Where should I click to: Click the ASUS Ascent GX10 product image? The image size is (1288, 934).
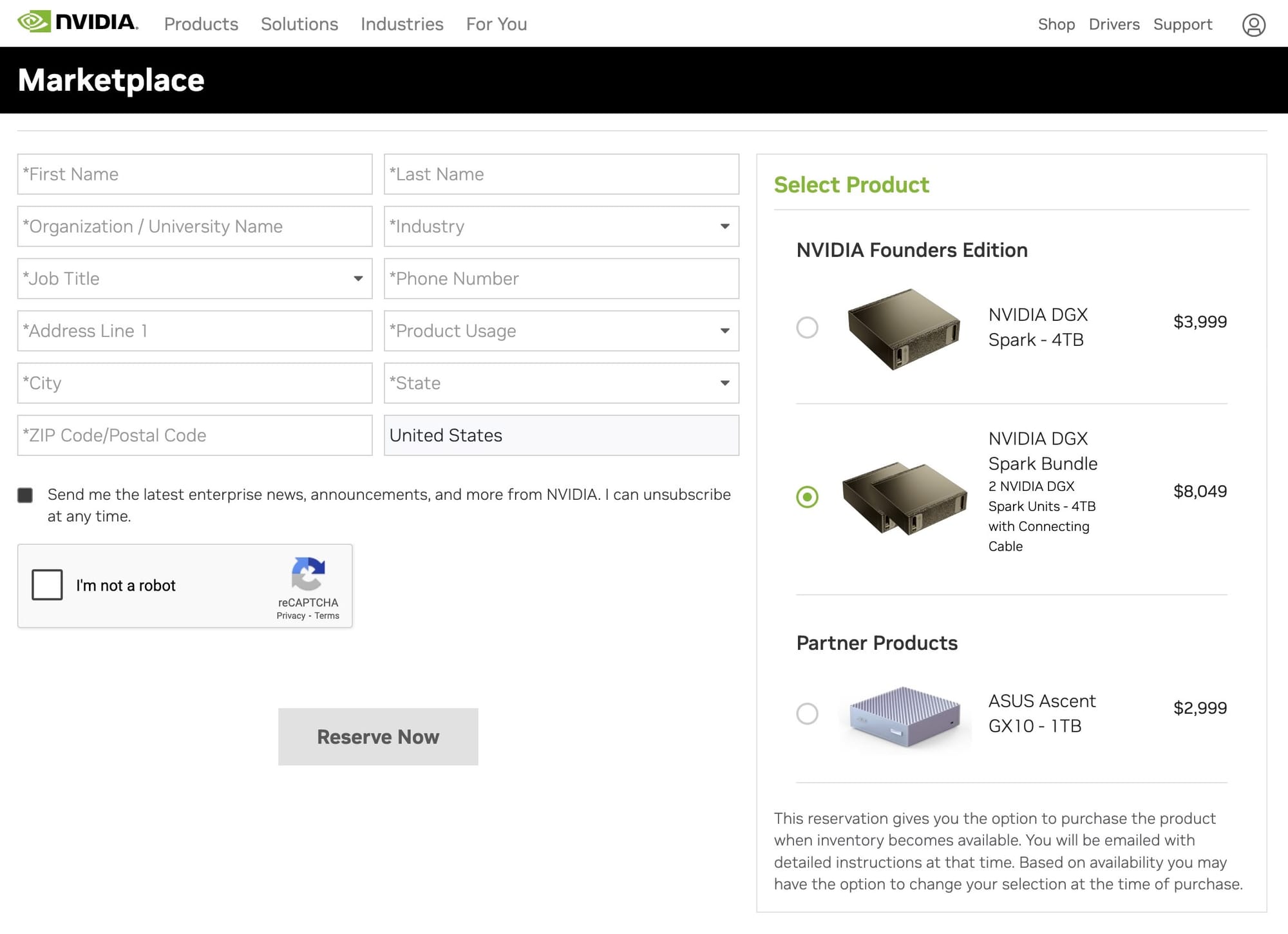click(x=905, y=716)
